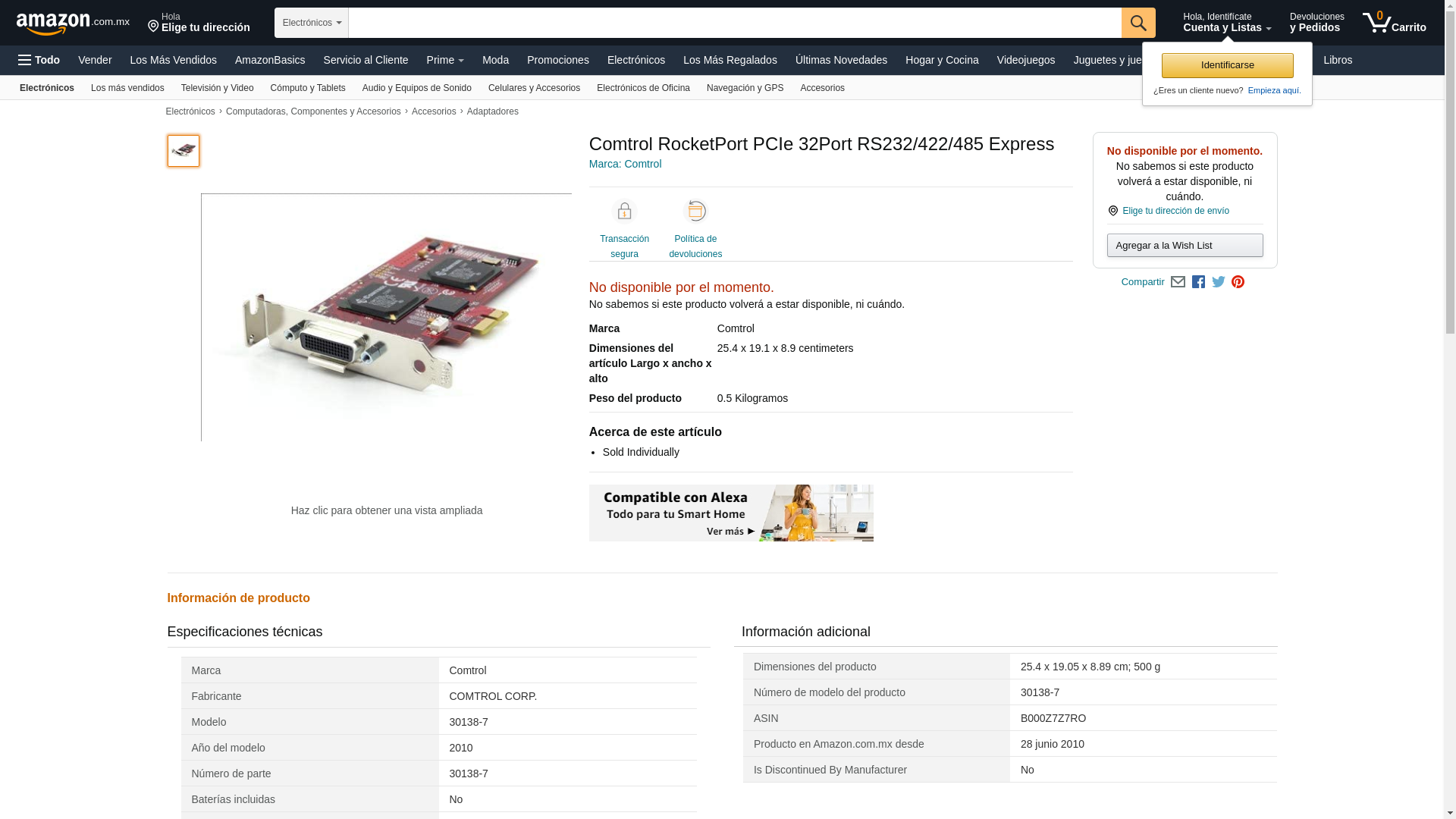The height and width of the screenshot is (819, 1456).
Task: Add the product to Wish List
Action: tap(1185, 245)
